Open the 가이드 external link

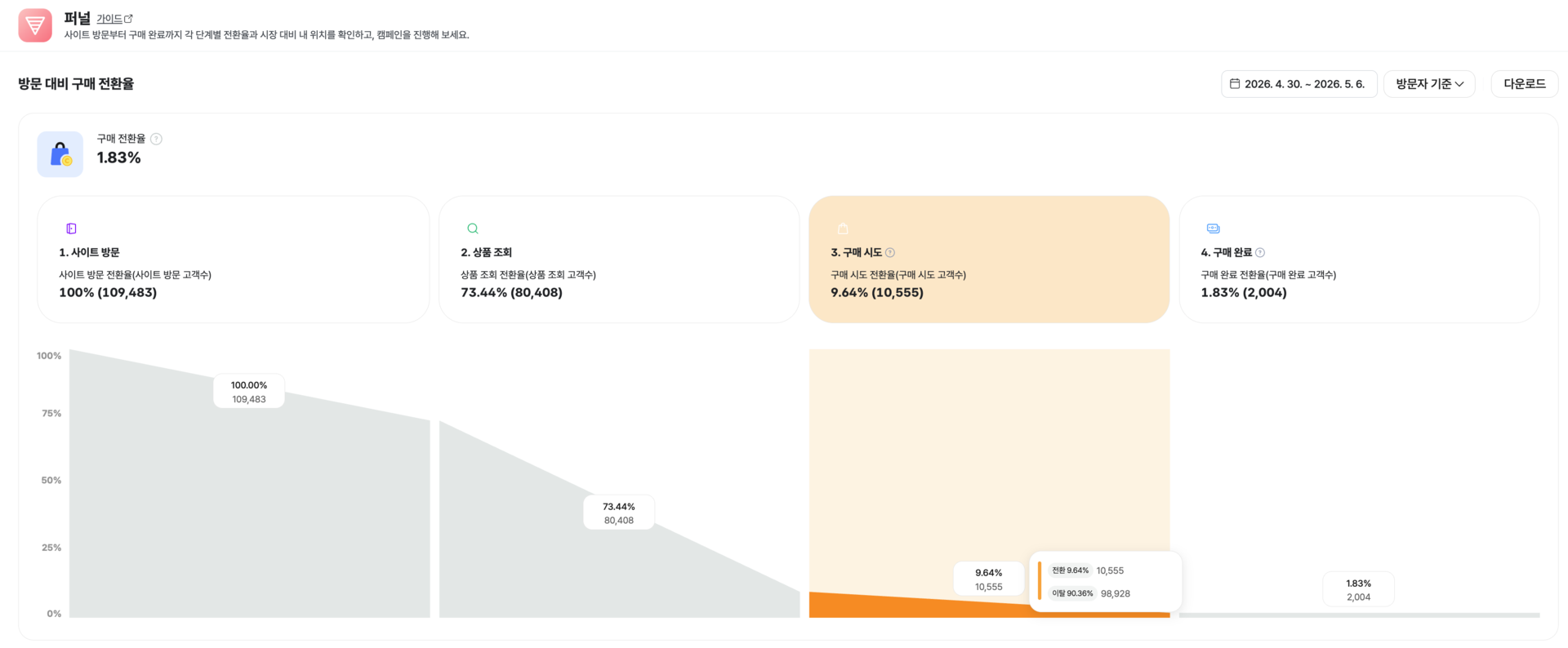pyautogui.click(x=114, y=19)
